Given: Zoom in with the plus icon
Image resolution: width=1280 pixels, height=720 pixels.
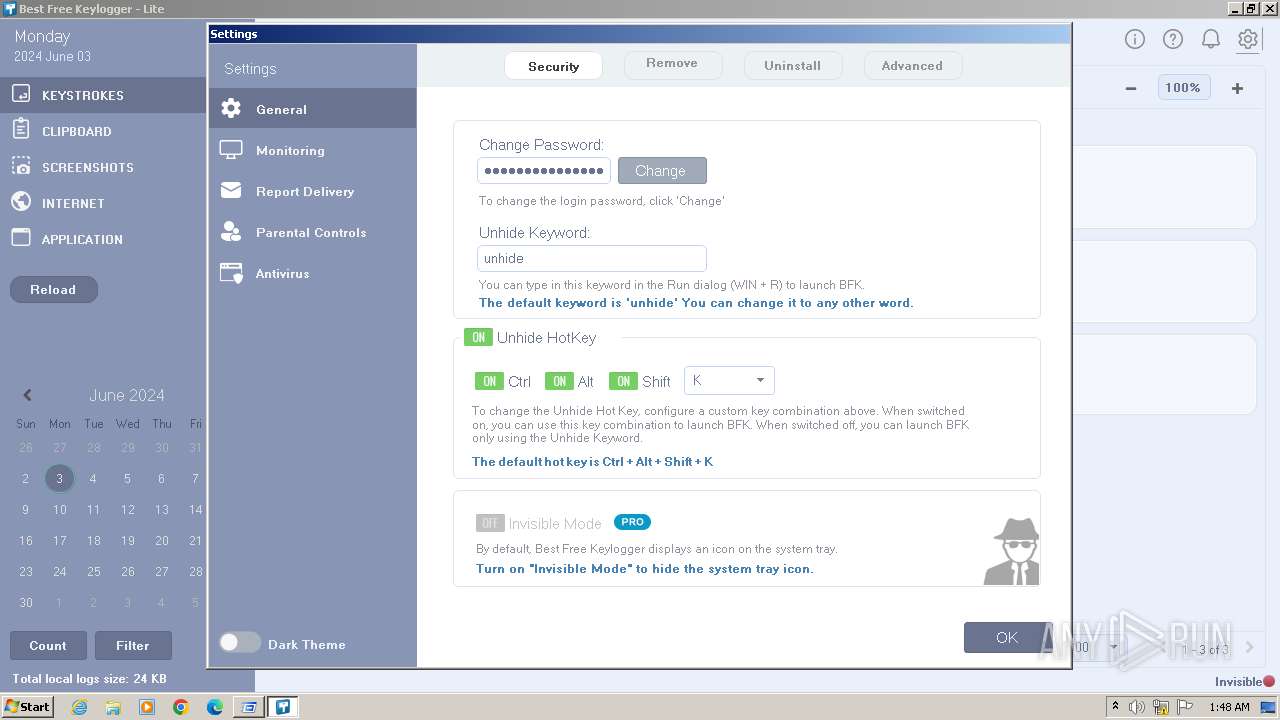Looking at the screenshot, I should (1237, 88).
